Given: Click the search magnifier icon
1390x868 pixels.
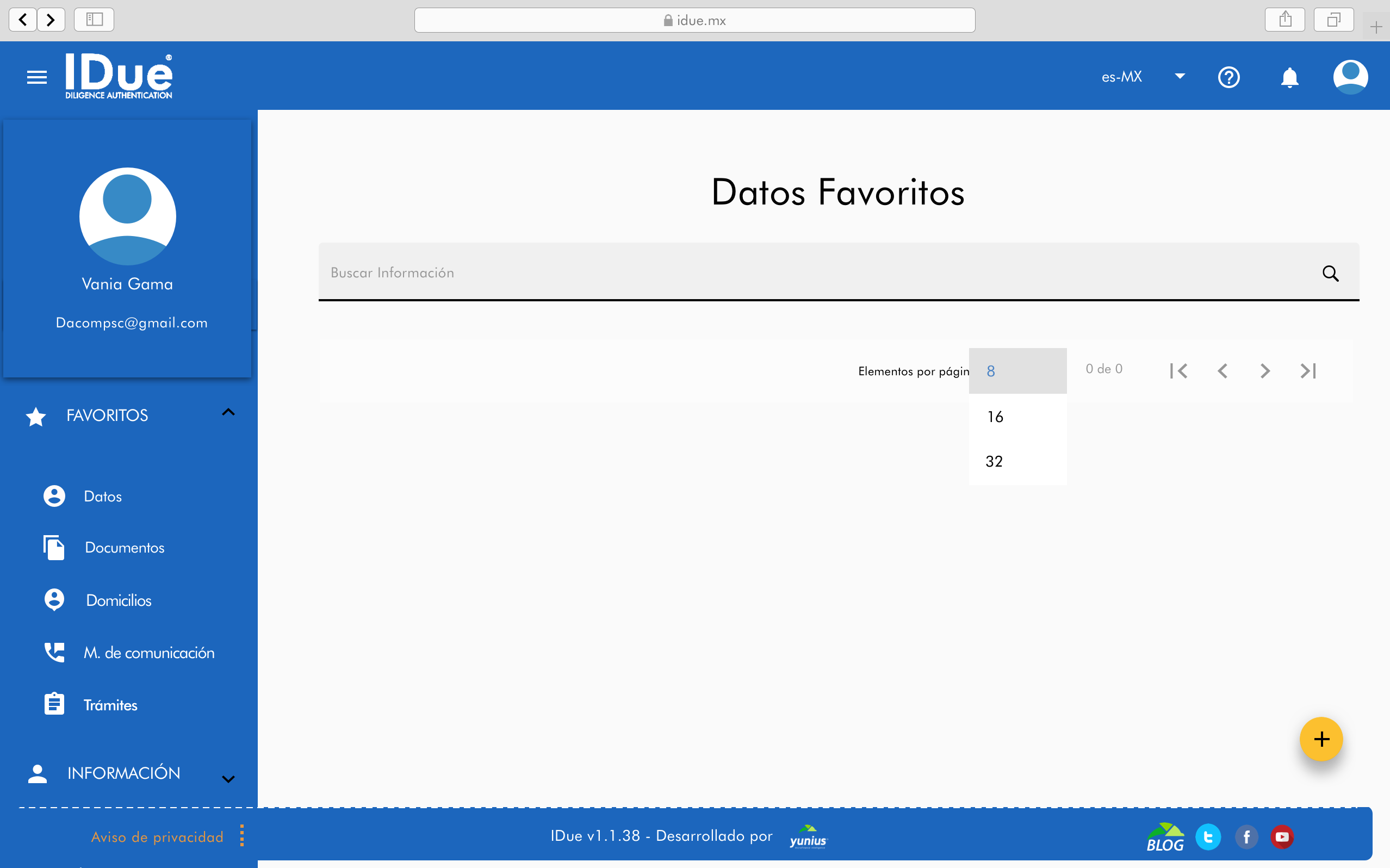Looking at the screenshot, I should 1330,273.
